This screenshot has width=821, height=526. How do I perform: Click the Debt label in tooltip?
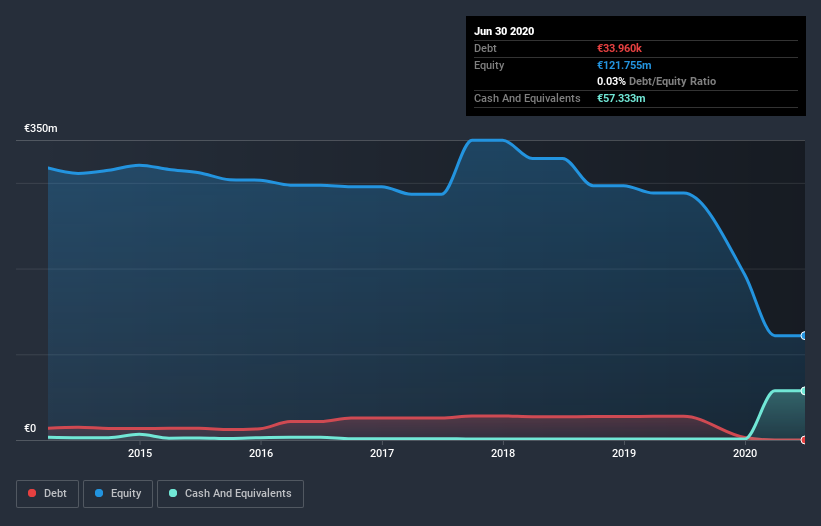(485, 48)
